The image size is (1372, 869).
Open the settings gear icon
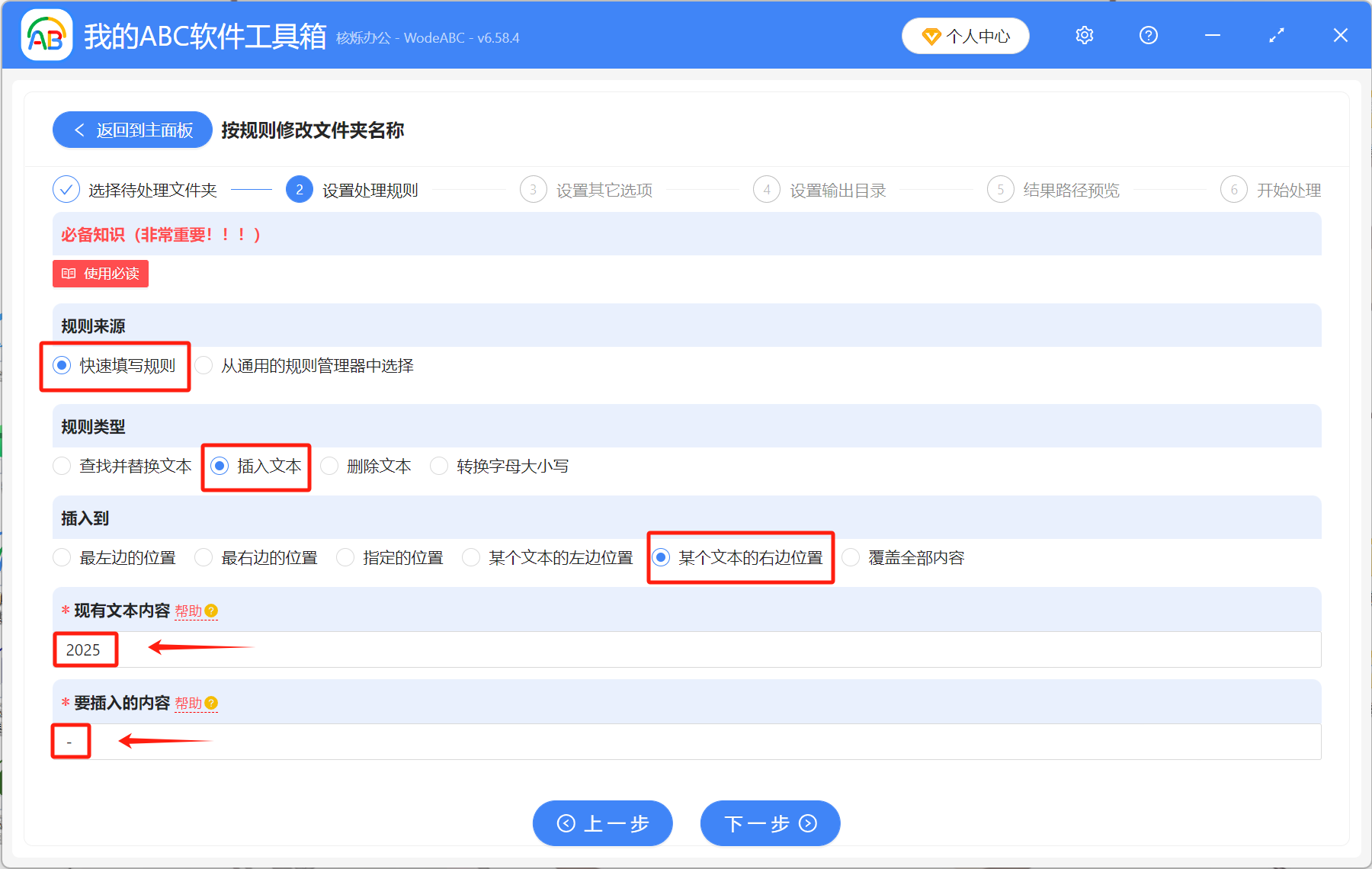pyautogui.click(x=1083, y=35)
